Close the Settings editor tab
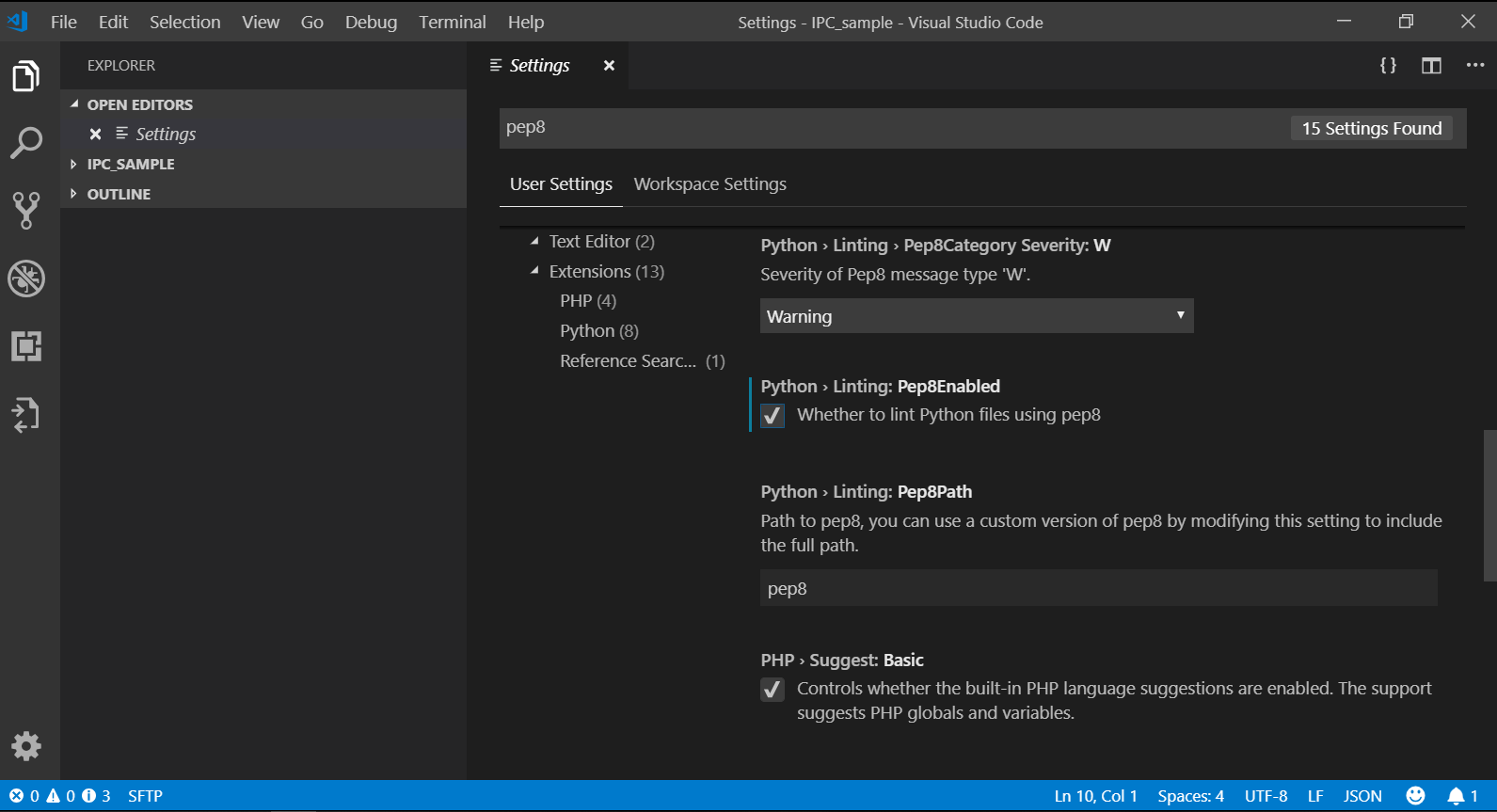 (x=609, y=65)
